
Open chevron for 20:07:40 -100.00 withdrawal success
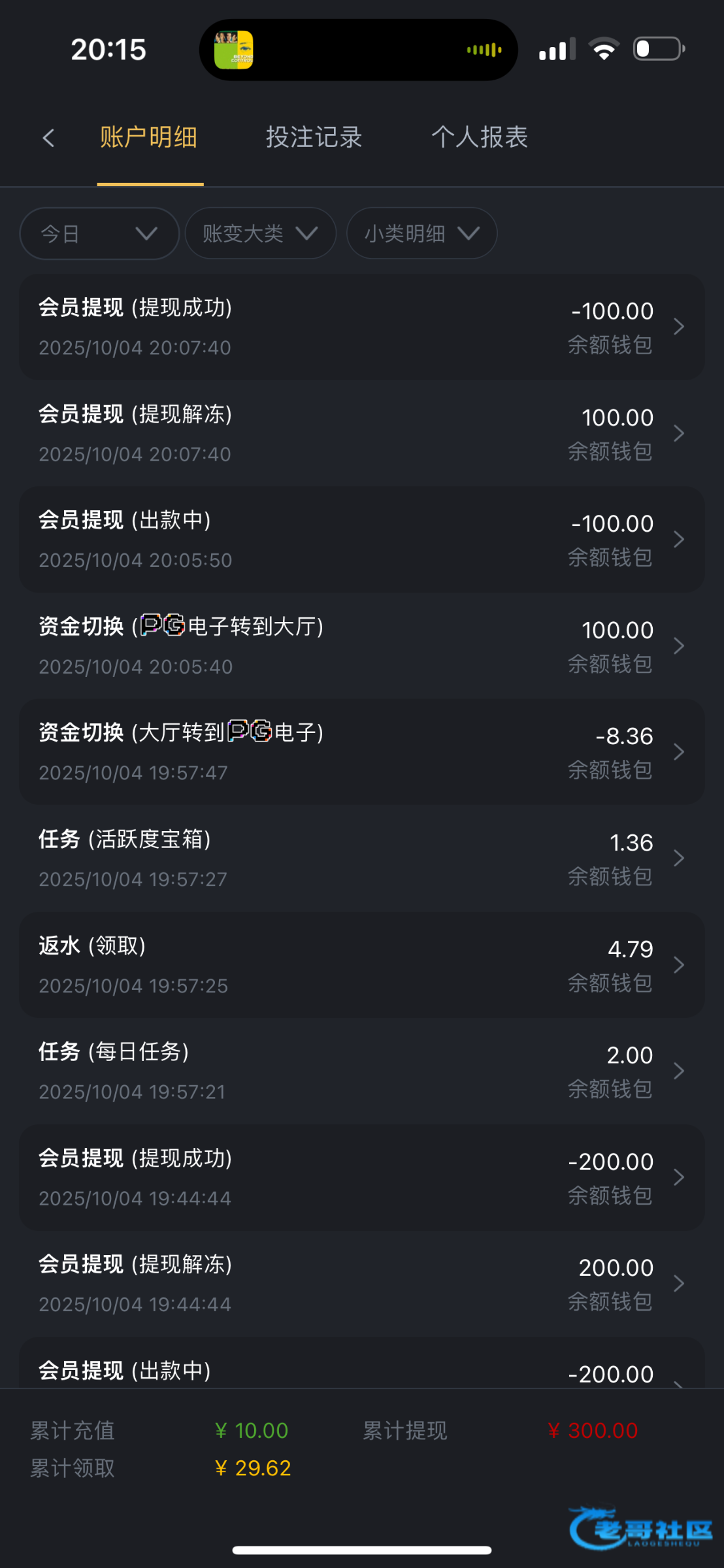[x=679, y=327]
